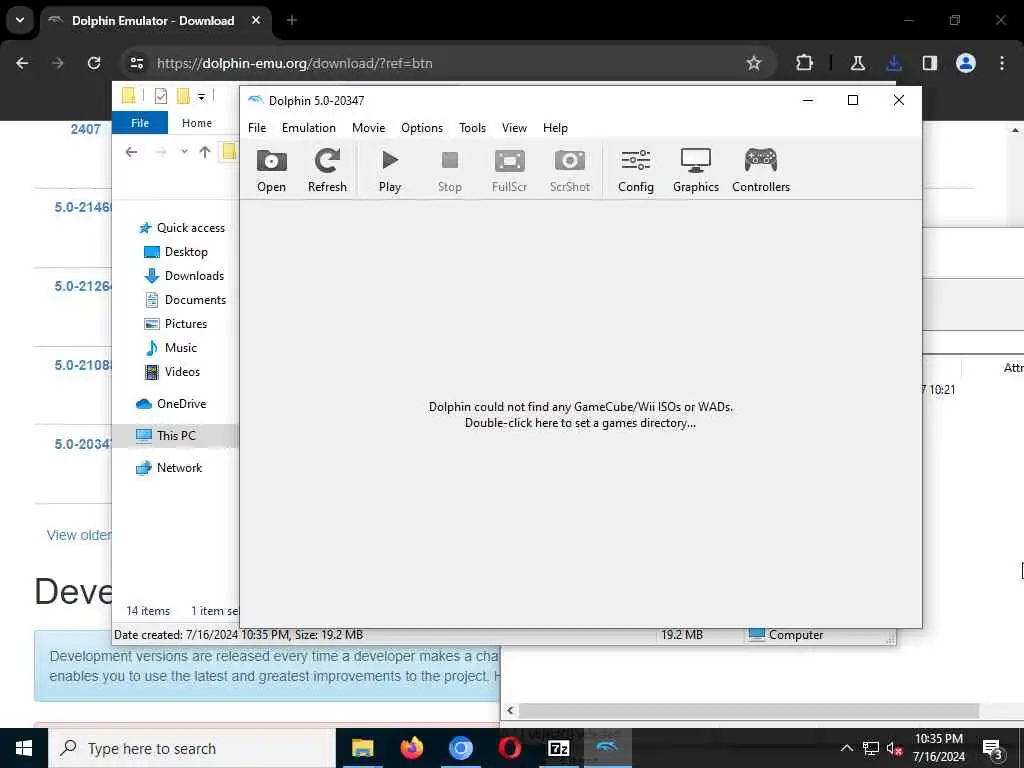Toggle fullscreen with the FullScr icon
This screenshot has height=768, width=1024.
point(509,170)
